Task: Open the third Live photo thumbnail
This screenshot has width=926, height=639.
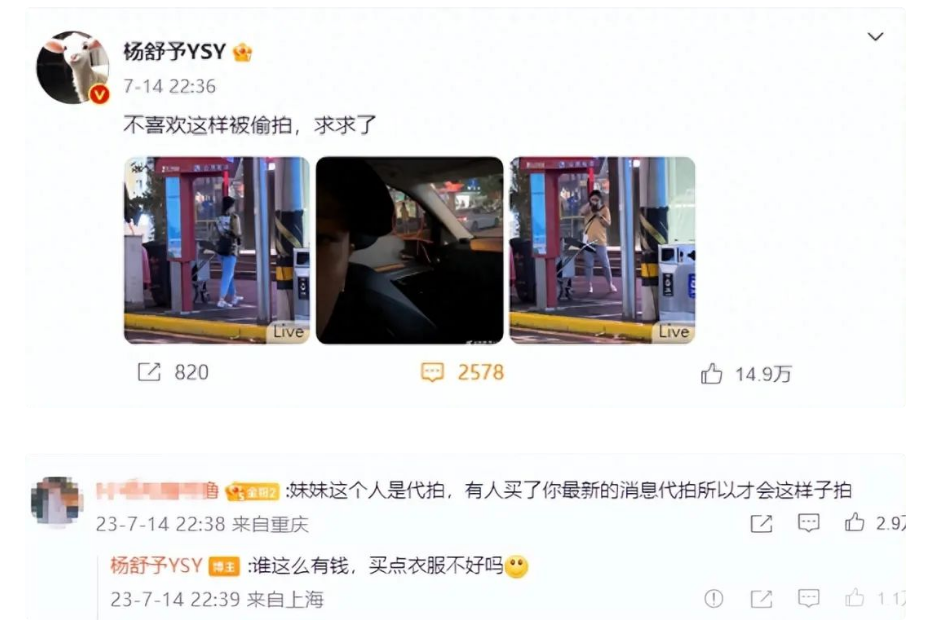Action: (x=602, y=250)
